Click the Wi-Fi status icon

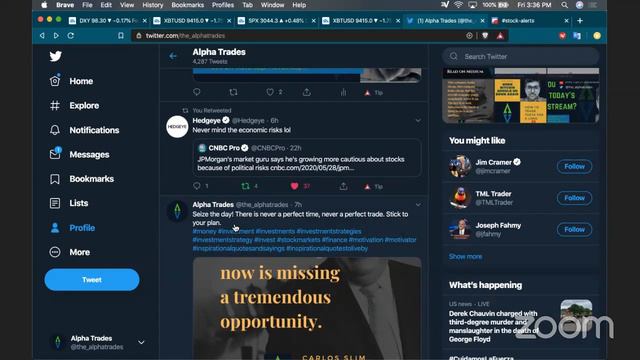pyautogui.click(x=458, y=5)
